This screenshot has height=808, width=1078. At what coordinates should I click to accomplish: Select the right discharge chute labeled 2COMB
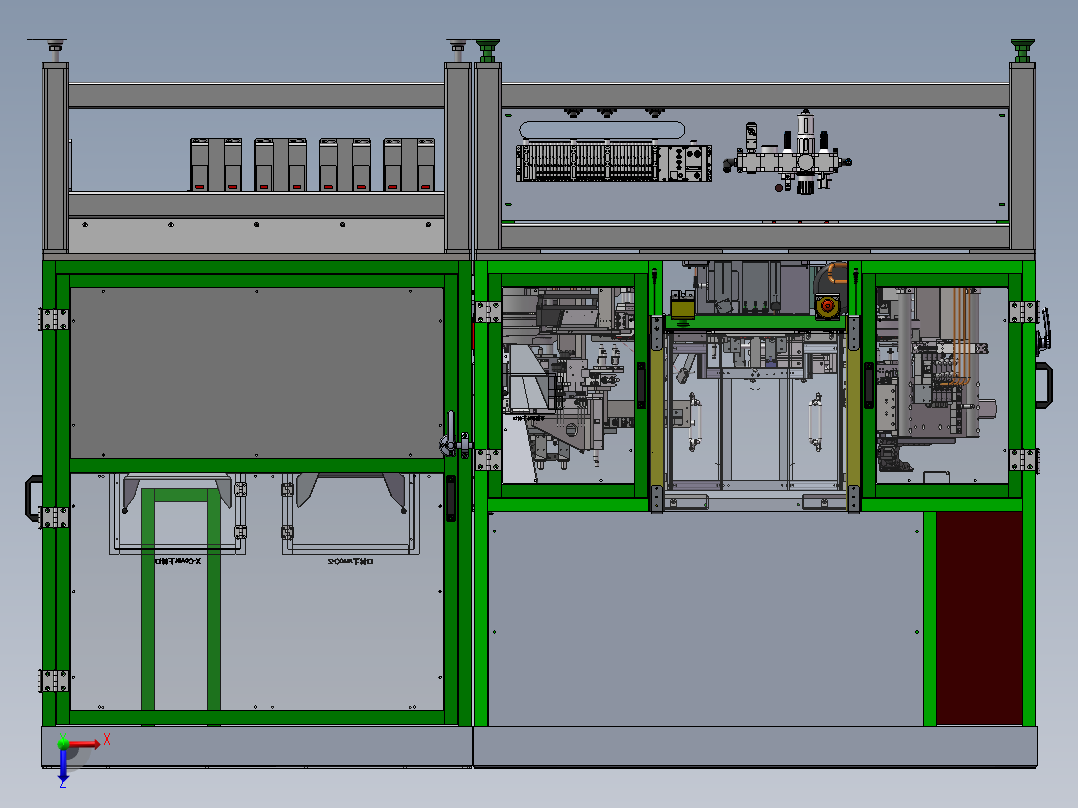pos(351,513)
